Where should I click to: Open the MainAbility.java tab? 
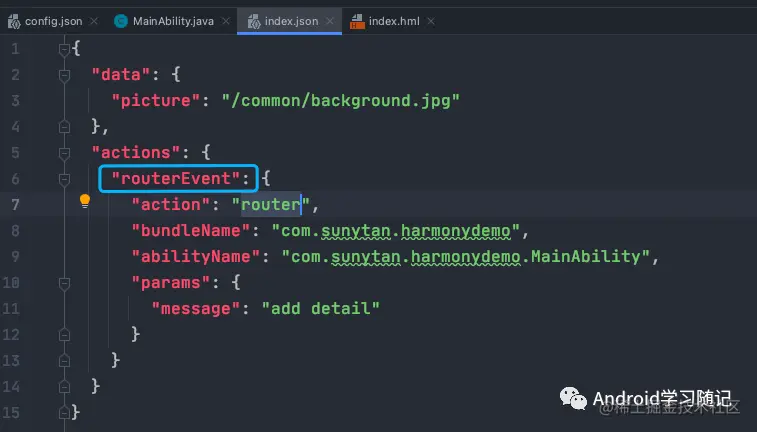[173, 21]
